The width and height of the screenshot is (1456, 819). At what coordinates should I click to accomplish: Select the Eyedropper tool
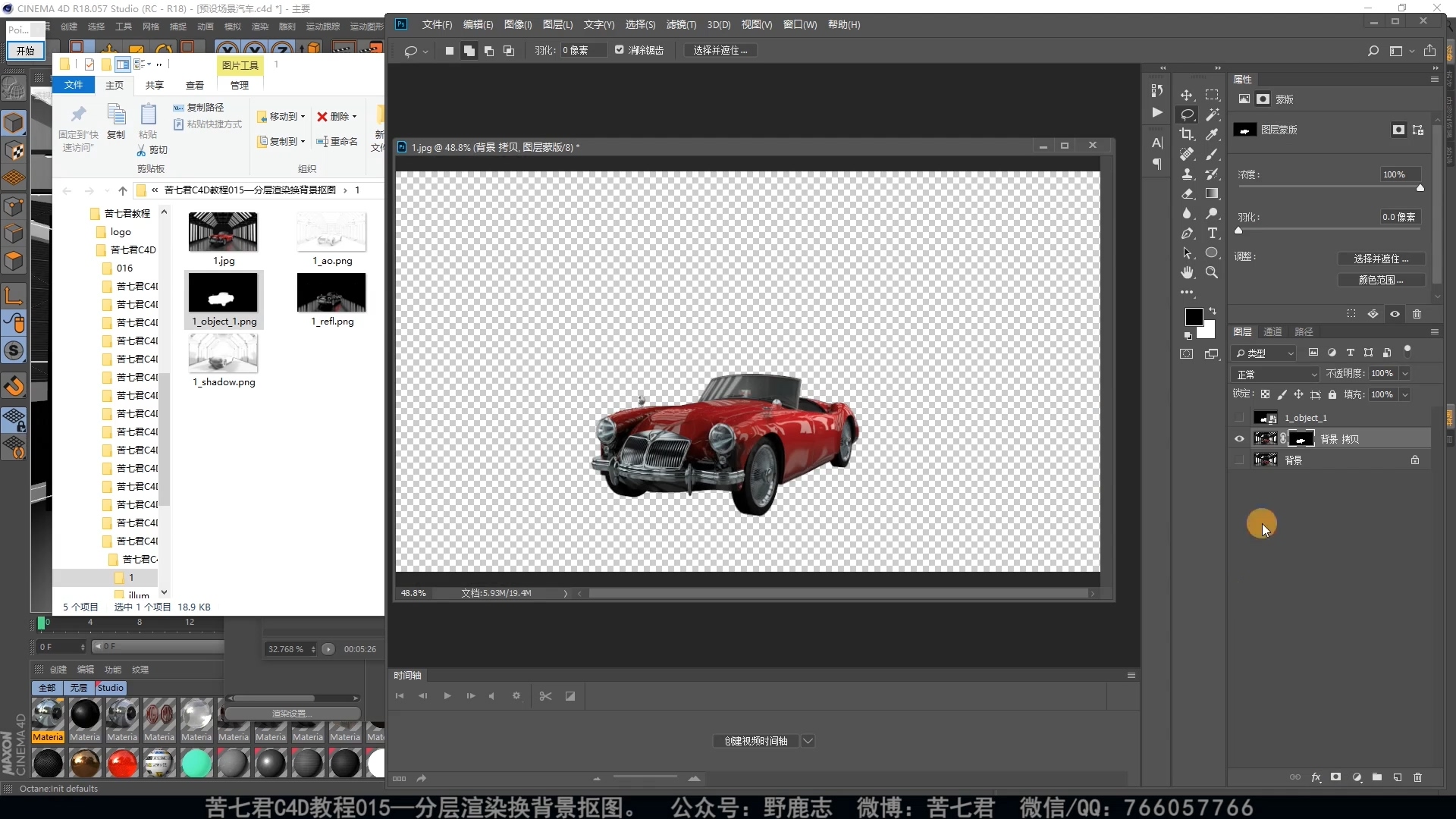1213,134
